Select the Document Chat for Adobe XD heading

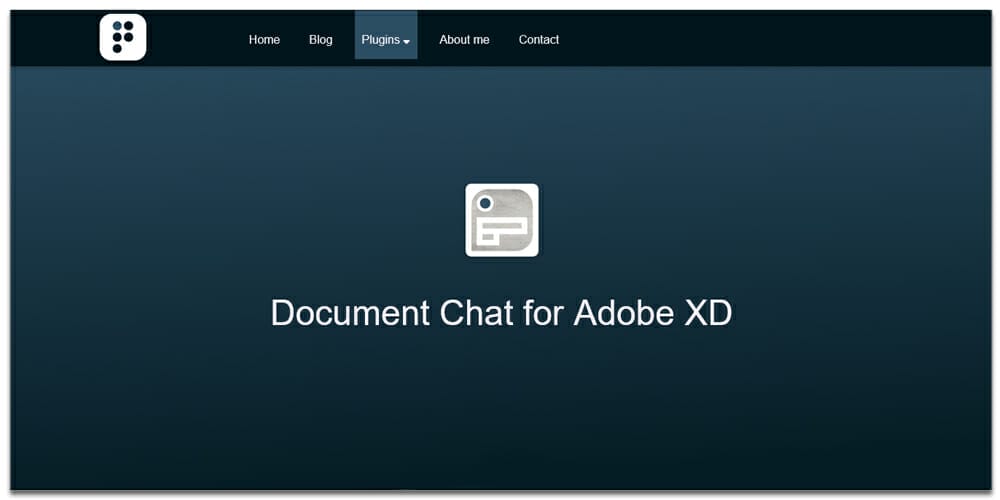[x=501, y=312]
